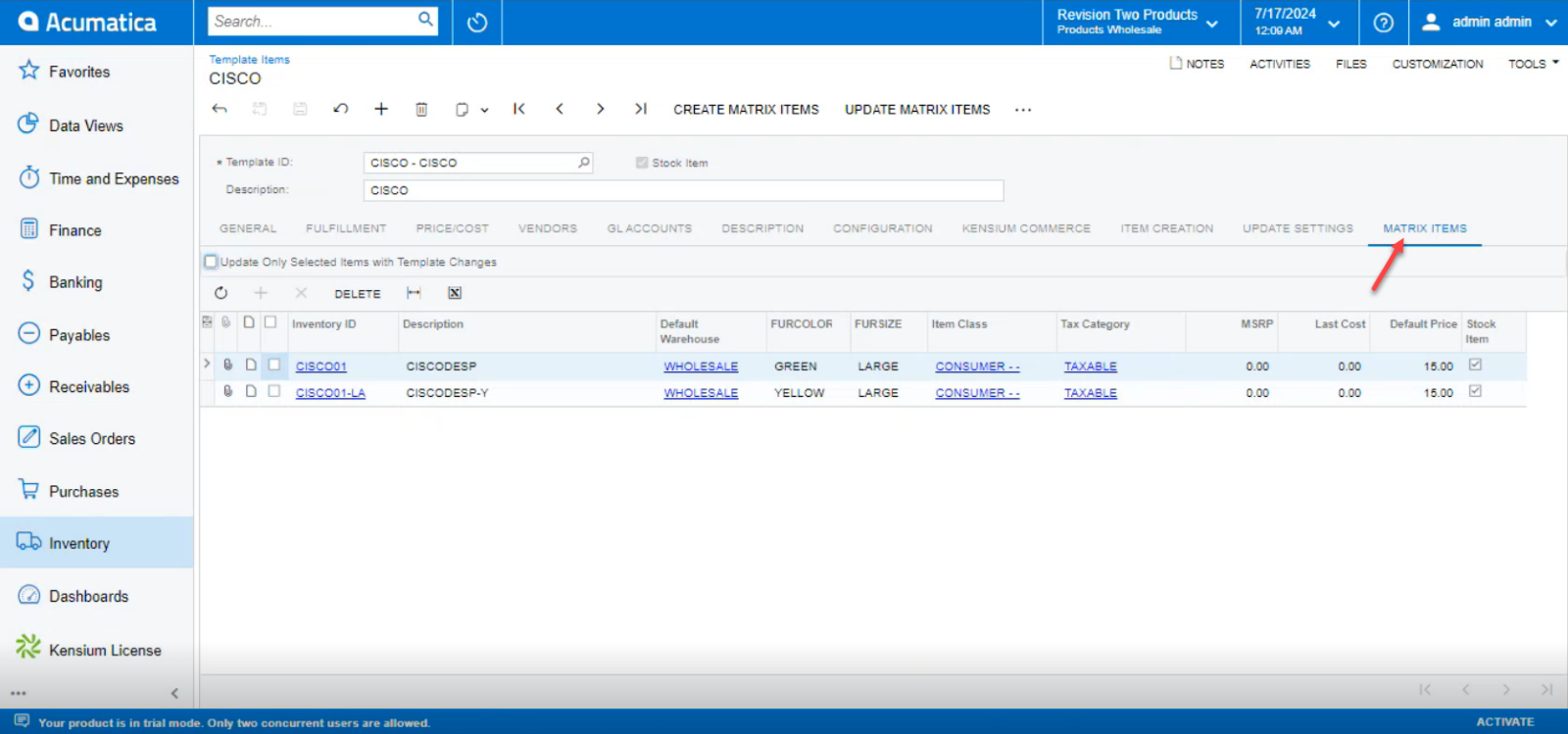The height and width of the screenshot is (734, 1568).
Task: Open the admin admin user menu
Action: coord(1490,22)
